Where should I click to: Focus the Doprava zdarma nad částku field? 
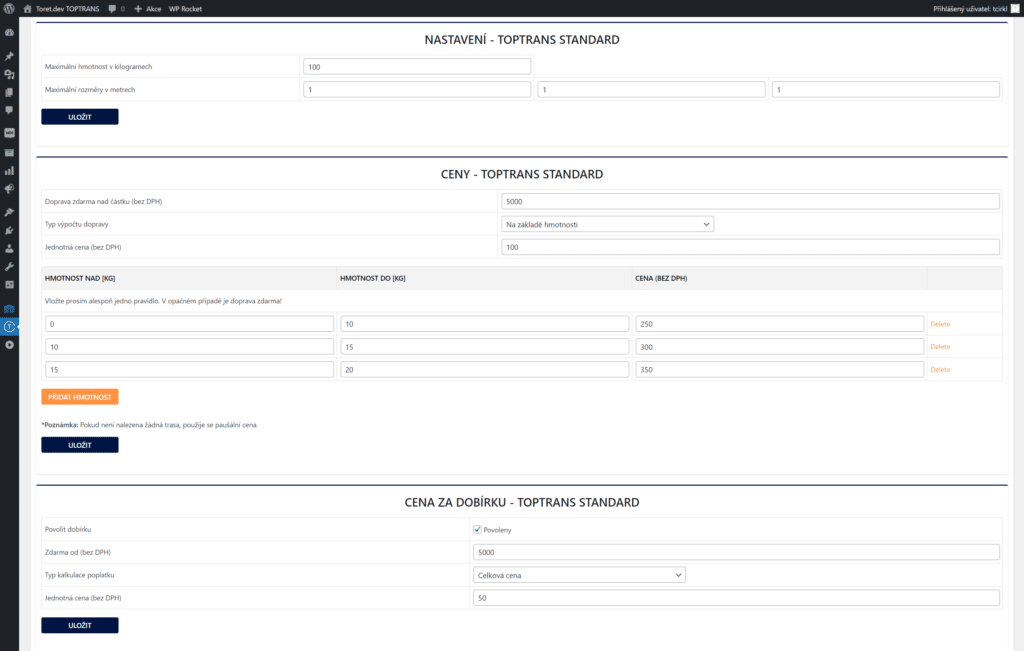click(x=750, y=201)
